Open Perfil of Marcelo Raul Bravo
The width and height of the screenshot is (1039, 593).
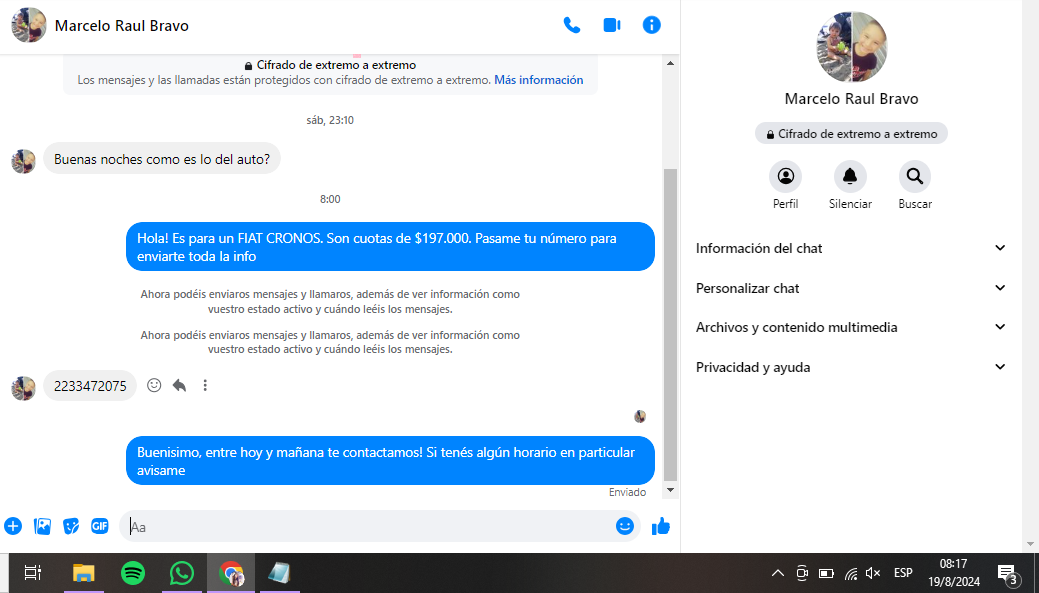pyautogui.click(x=785, y=176)
